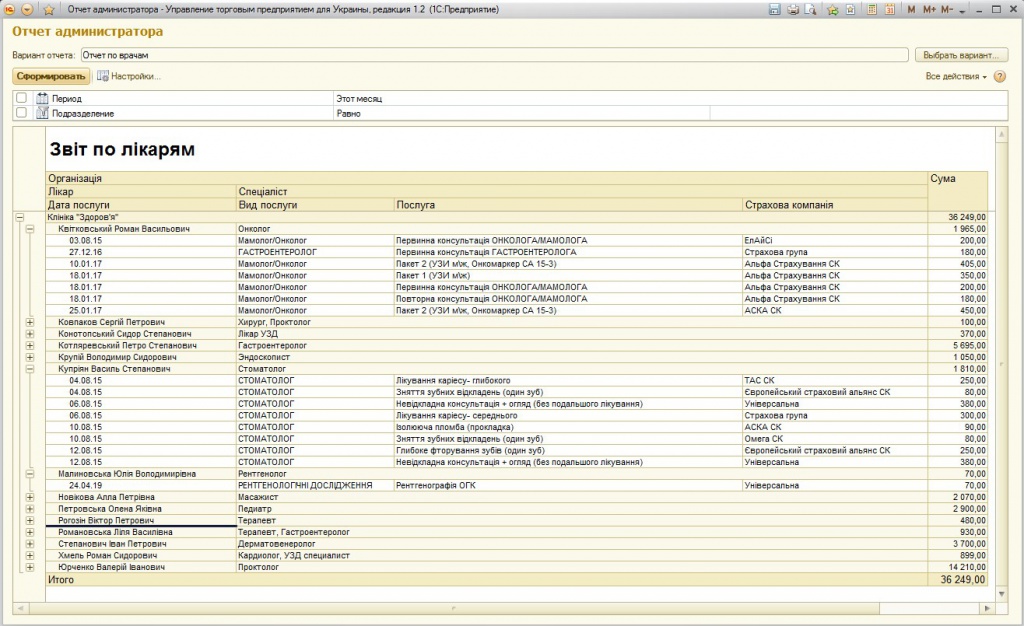Screen dimensions: 1024x626
Task: Click the Подразделение row filter icon
Action: pyautogui.click(x=42, y=113)
